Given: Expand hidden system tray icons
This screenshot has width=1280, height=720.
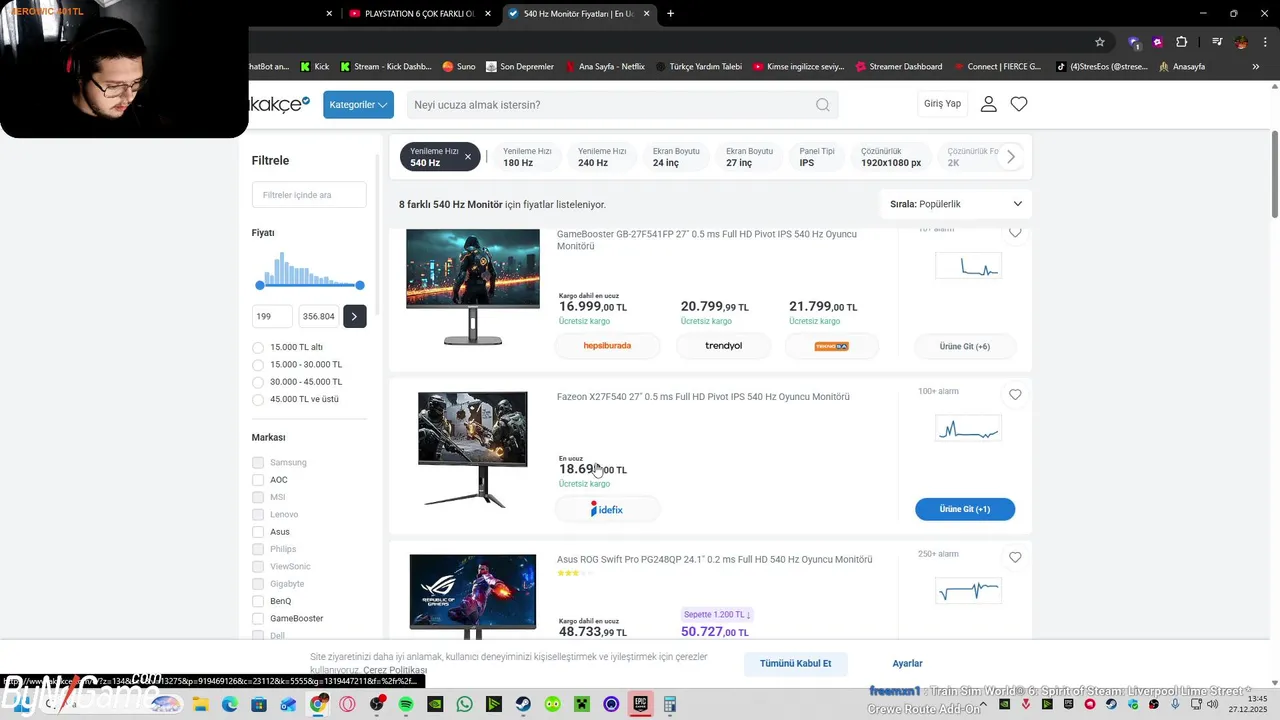Looking at the screenshot, I should [983, 704].
